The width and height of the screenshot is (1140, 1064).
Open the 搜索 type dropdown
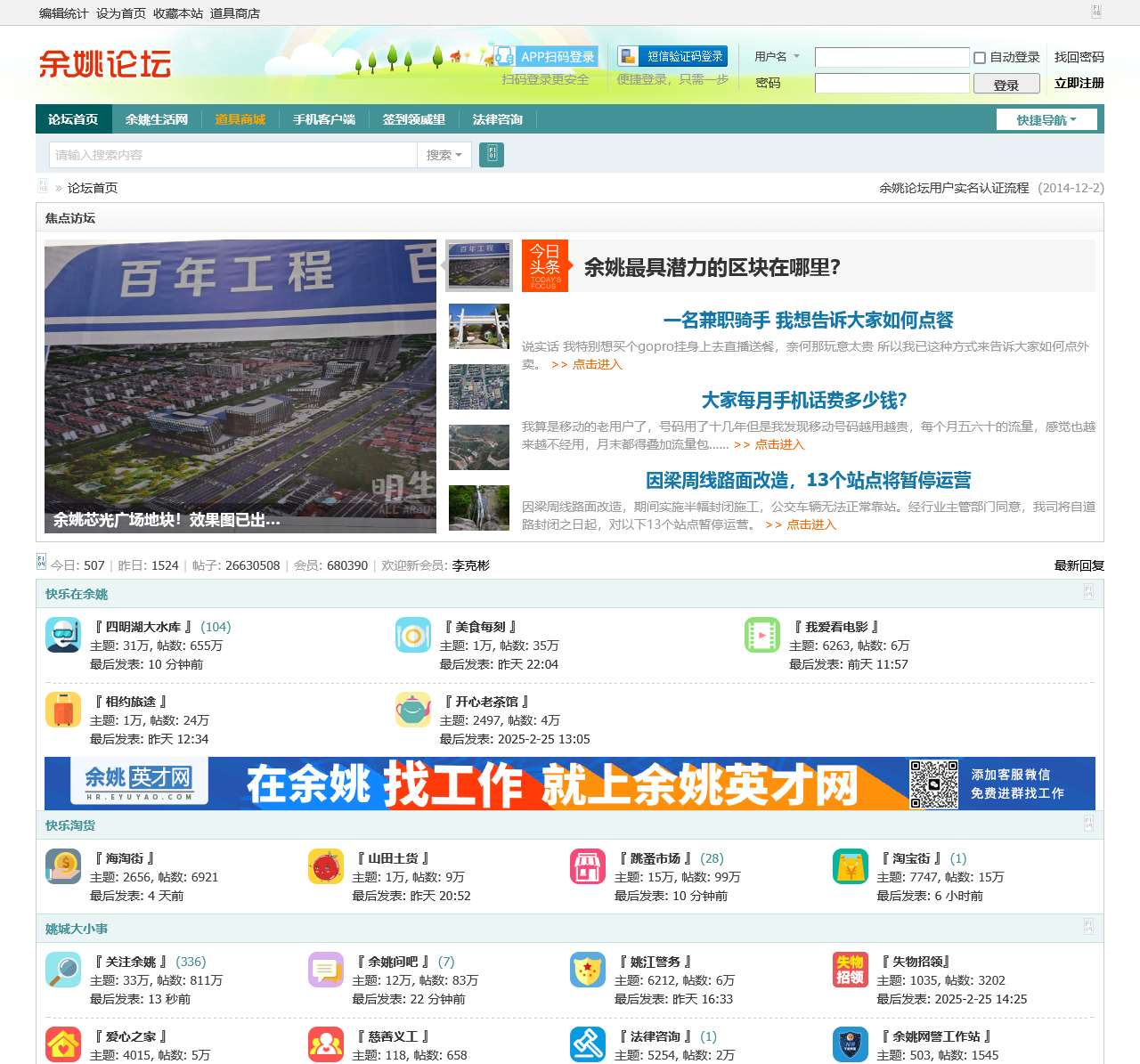click(444, 155)
